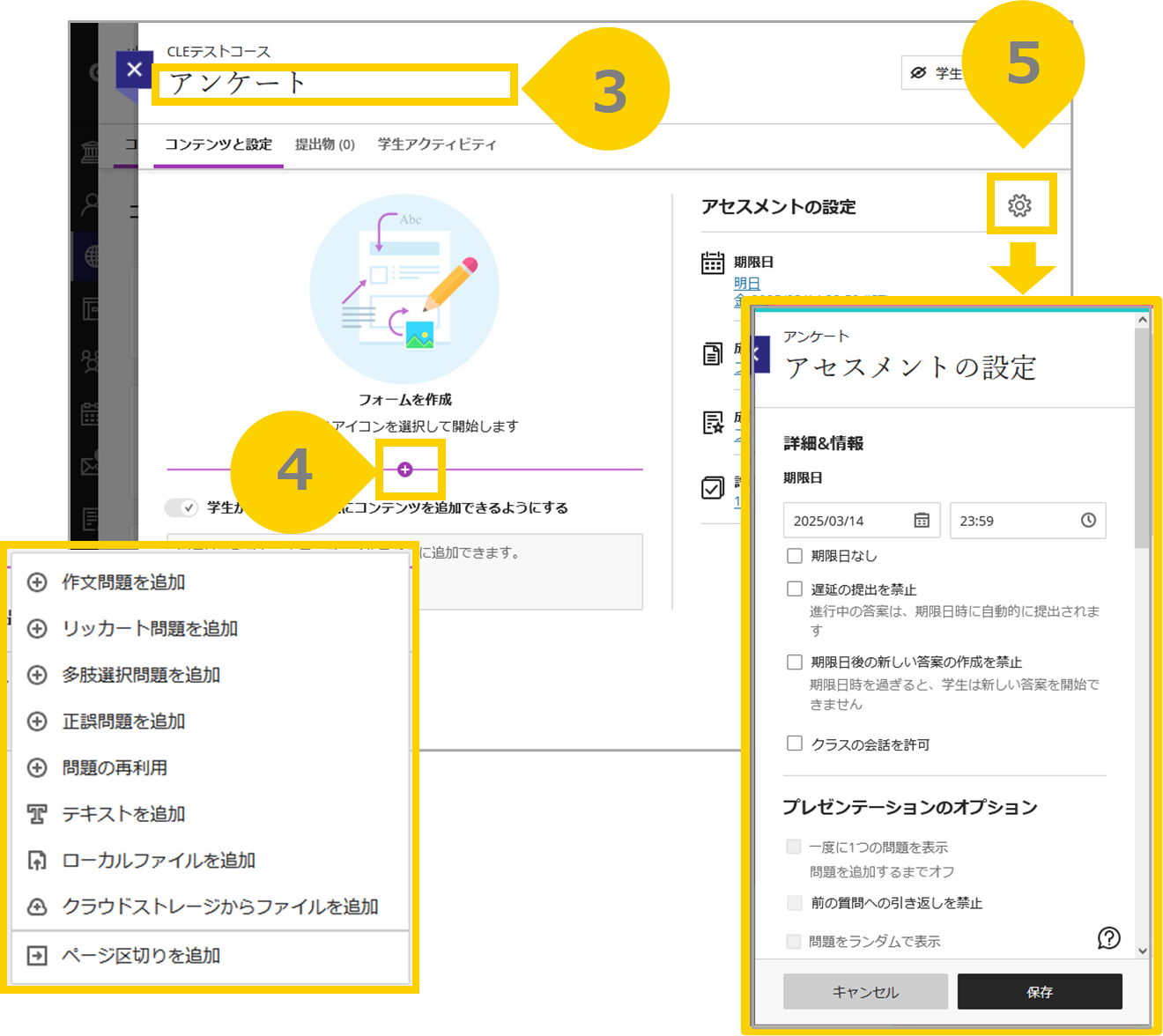Viewport: 1163px width, 1036px height.
Task: Click plus icon beside 正誤問題を追加
Action: pos(37,721)
